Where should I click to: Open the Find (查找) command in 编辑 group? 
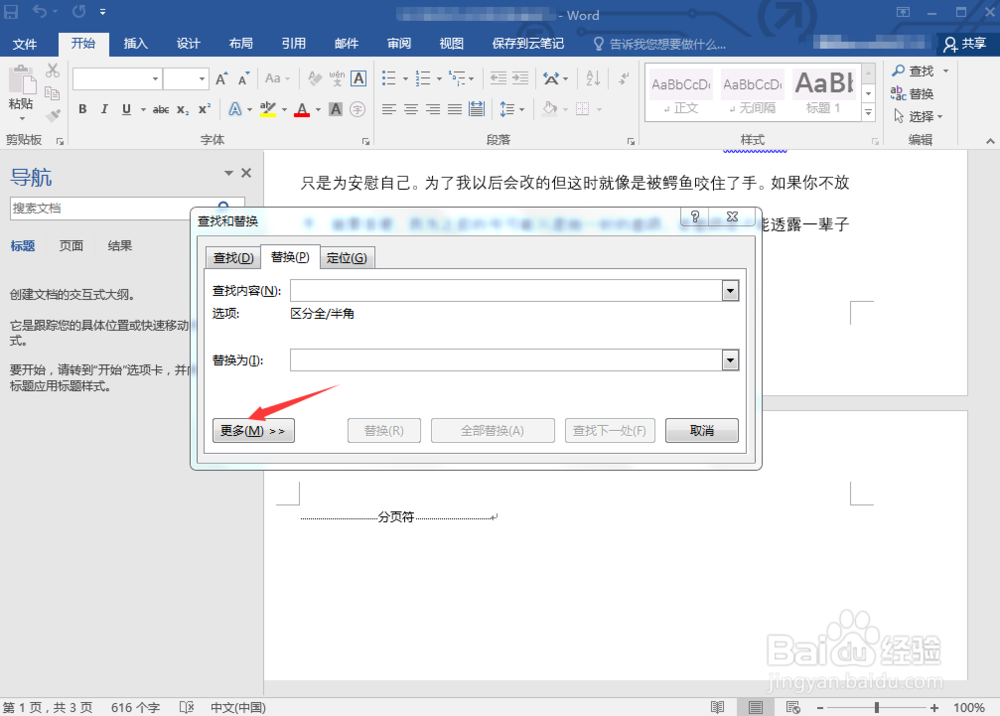[921, 71]
